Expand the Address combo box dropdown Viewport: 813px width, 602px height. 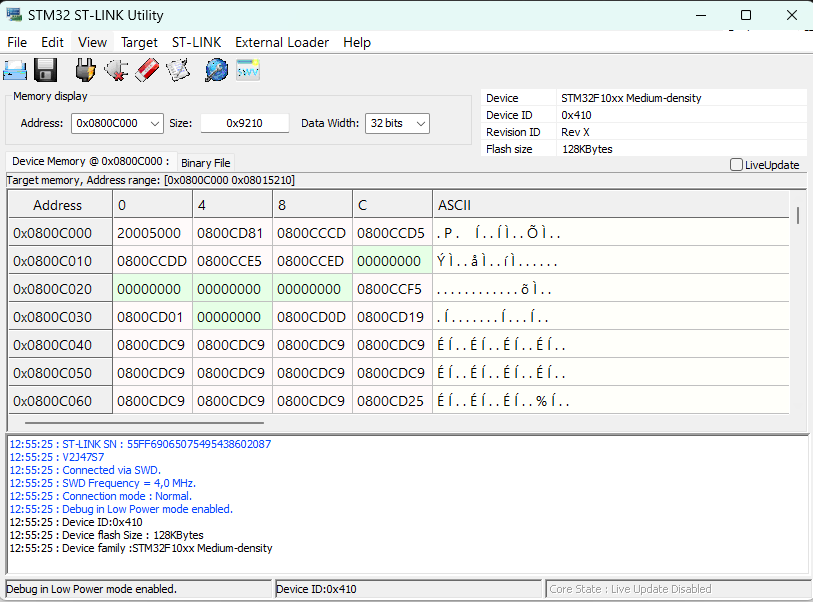[155, 123]
